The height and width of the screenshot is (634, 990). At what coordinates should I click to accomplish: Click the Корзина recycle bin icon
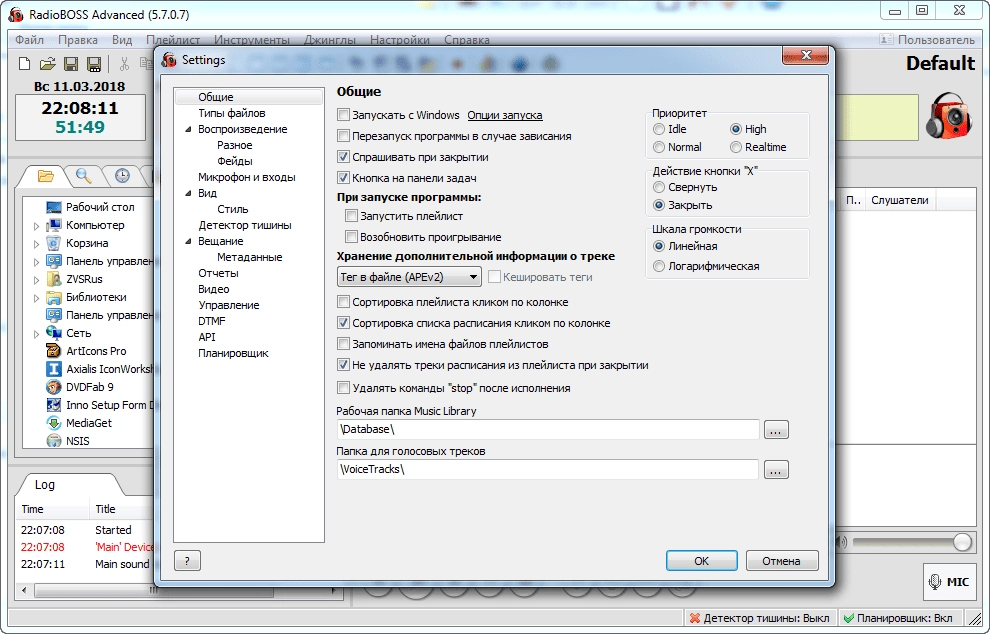click(54, 243)
